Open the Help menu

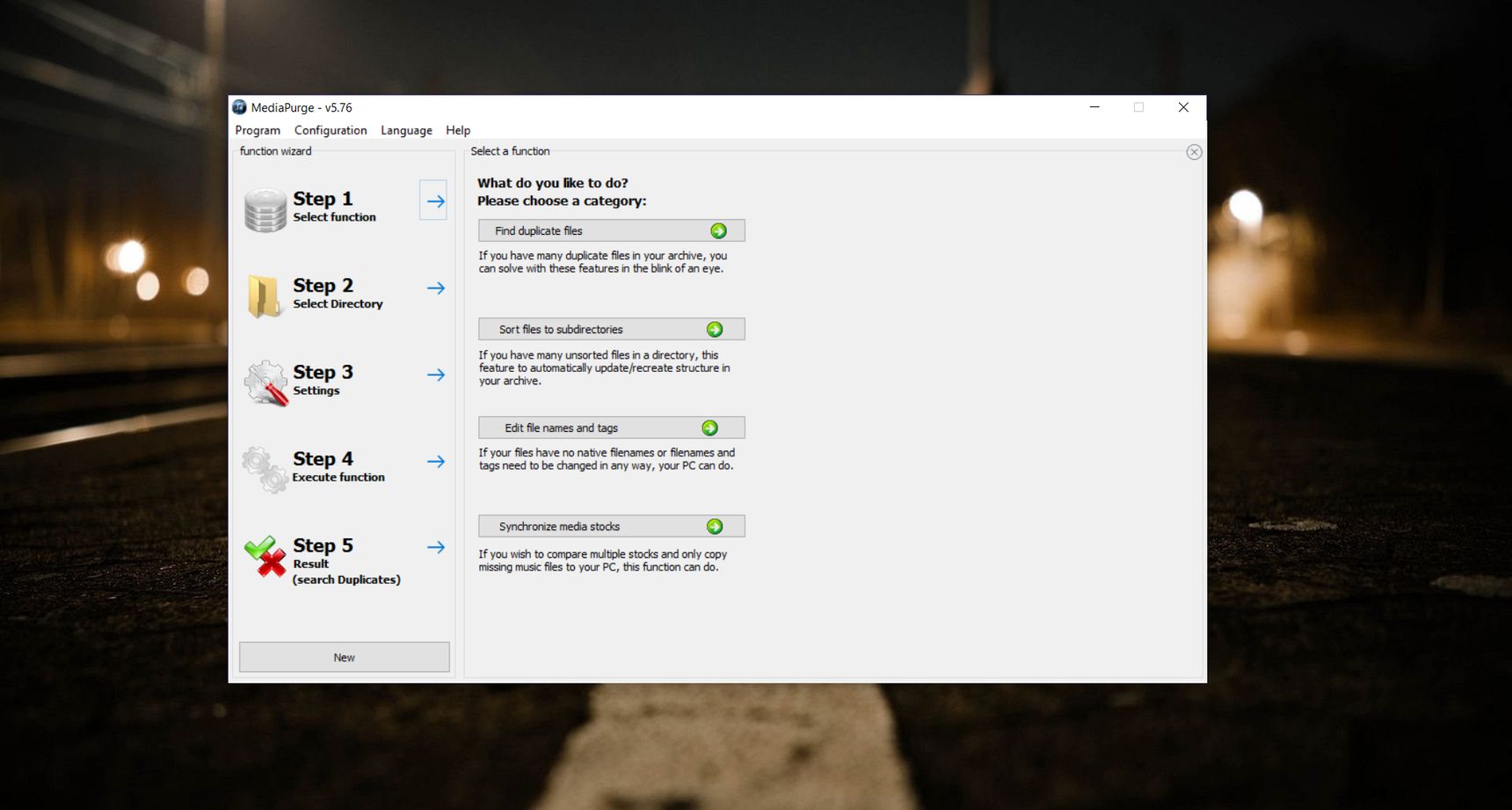click(x=458, y=130)
